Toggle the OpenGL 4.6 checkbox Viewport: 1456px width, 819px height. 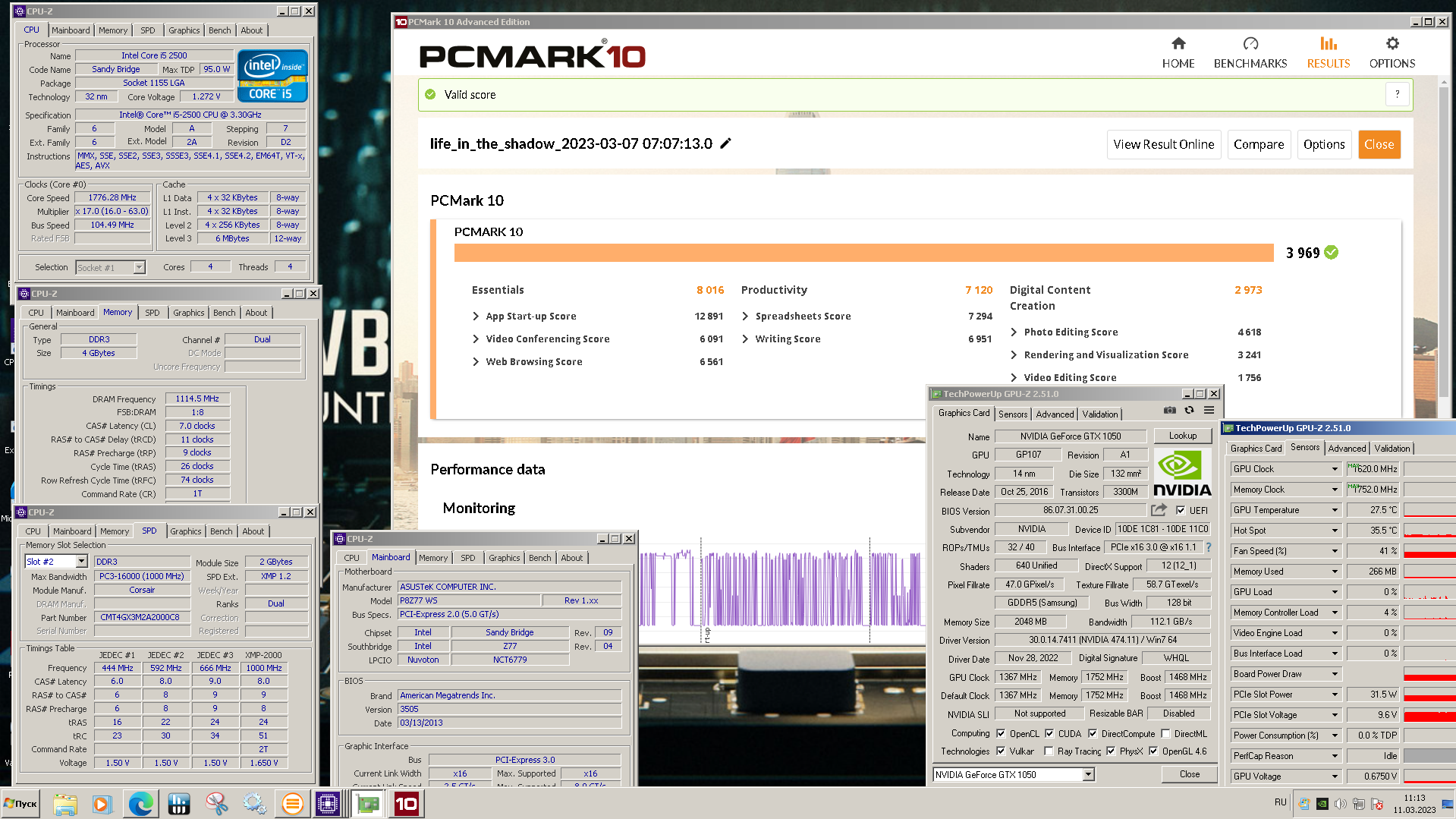coord(1153,751)
